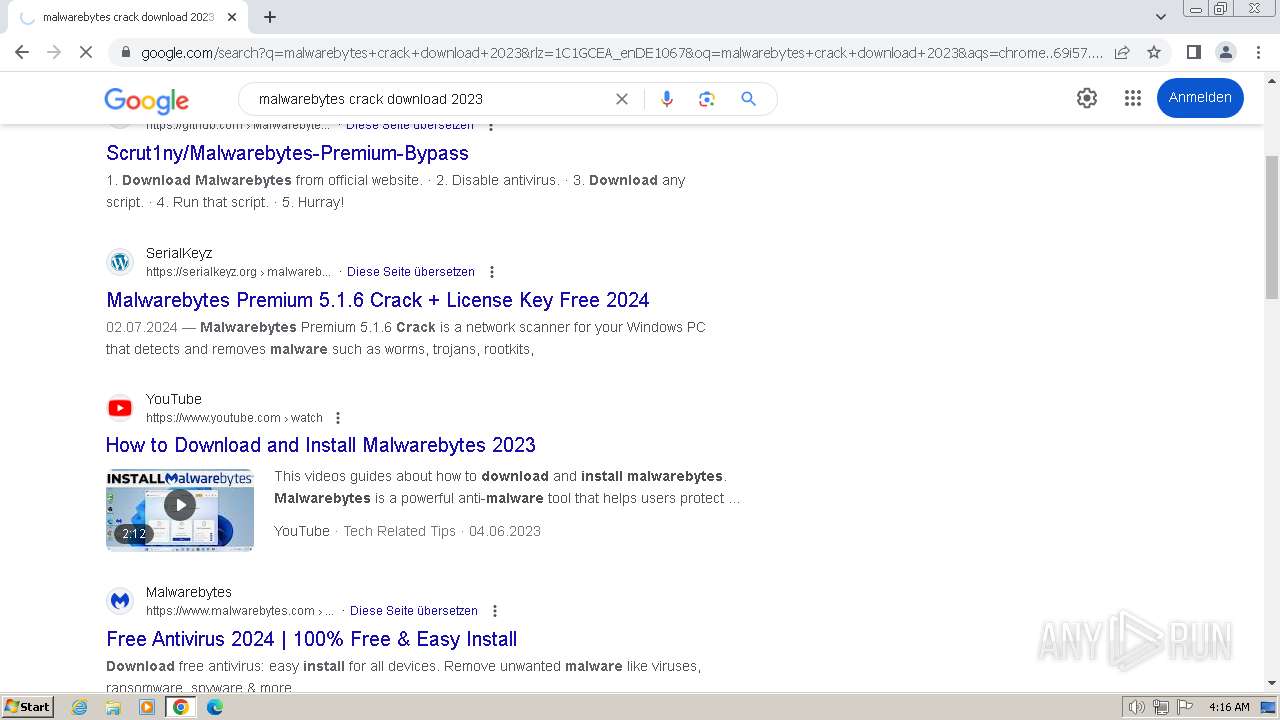Open the tab search dropdown
The image size is (1280, 720).
click(1161, 17)
